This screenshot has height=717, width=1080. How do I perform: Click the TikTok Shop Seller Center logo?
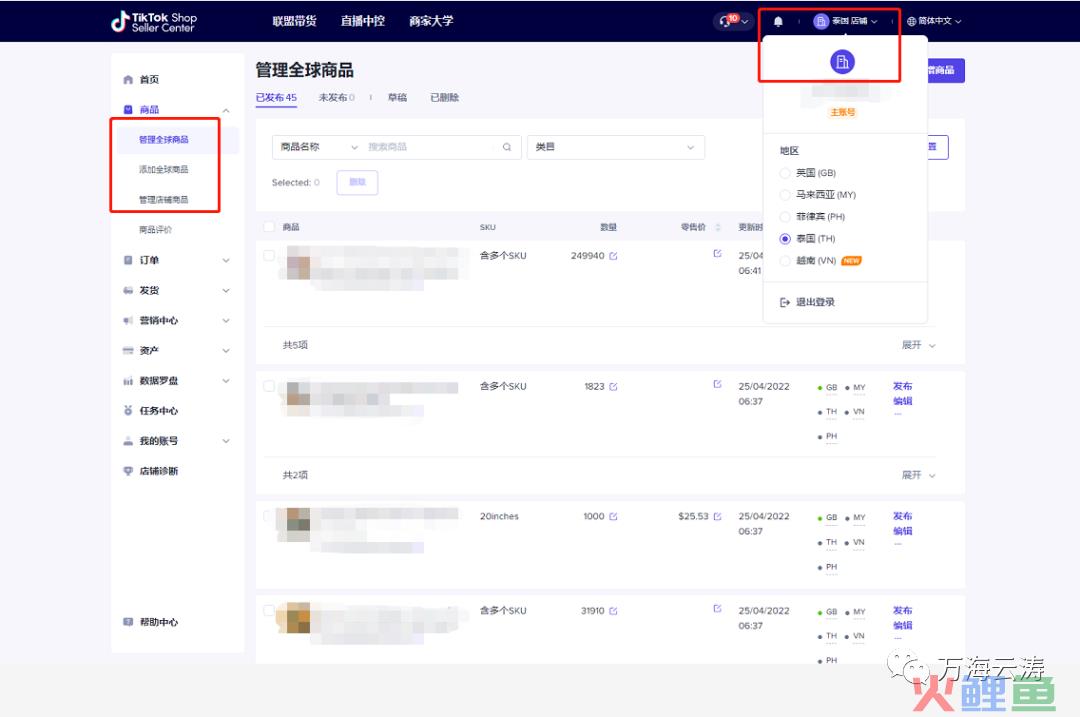click(x=154, y=21)
